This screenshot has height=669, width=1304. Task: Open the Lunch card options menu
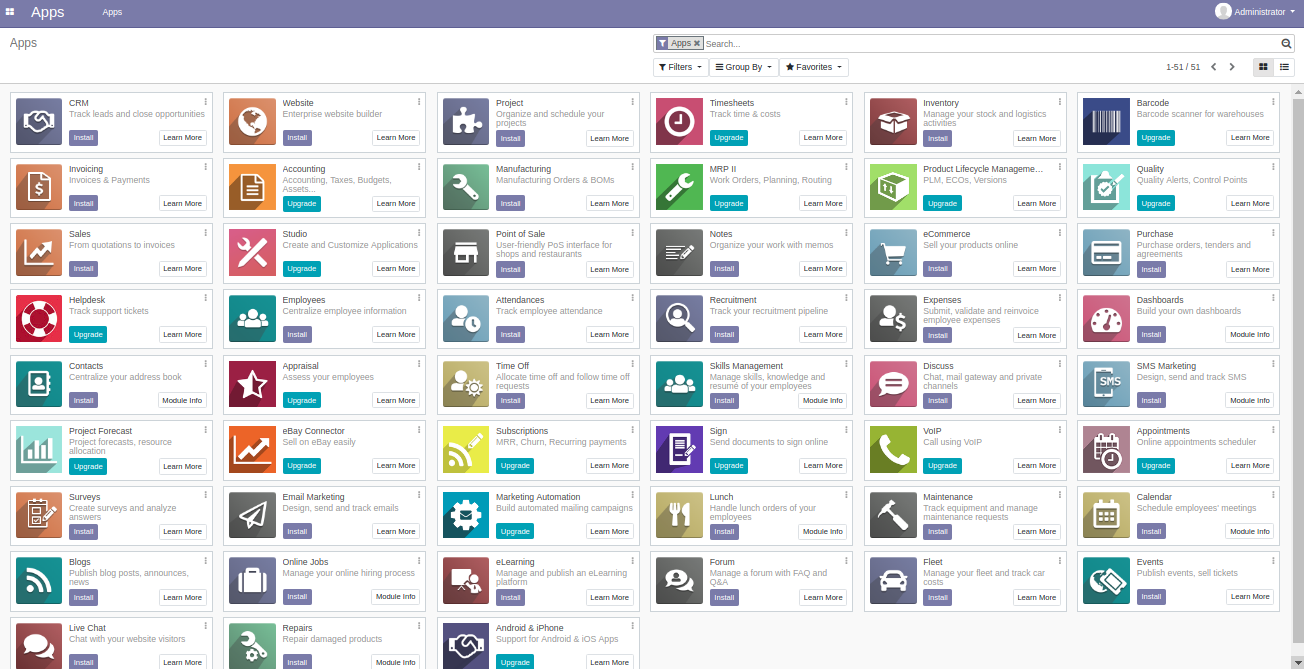point(846,495)
